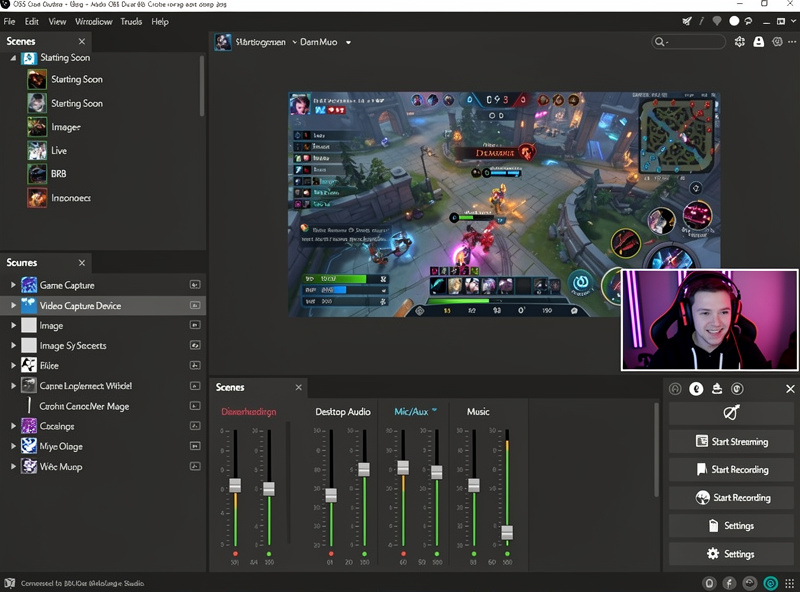800x592 pixels.
Task: Select the Inconoect scene
Action: (x=70, y=198)
